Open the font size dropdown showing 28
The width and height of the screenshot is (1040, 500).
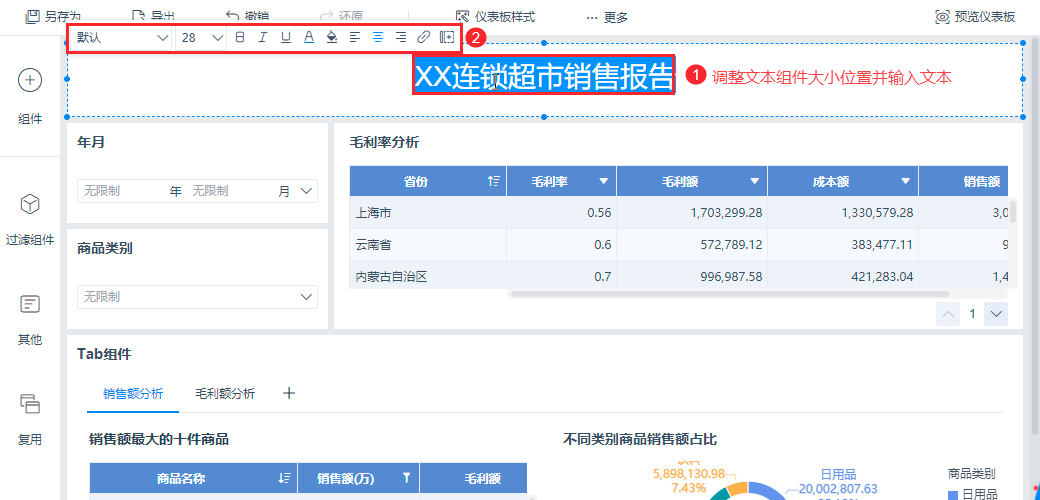(x=202, y=37)
